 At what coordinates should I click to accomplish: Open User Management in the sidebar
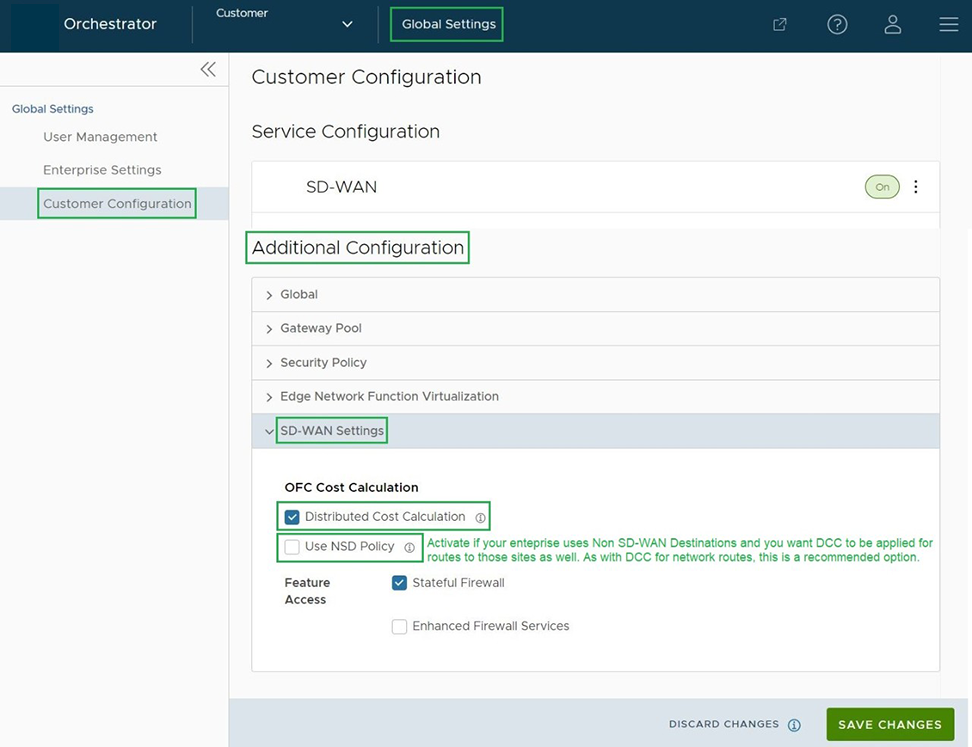tap(100, 137)
